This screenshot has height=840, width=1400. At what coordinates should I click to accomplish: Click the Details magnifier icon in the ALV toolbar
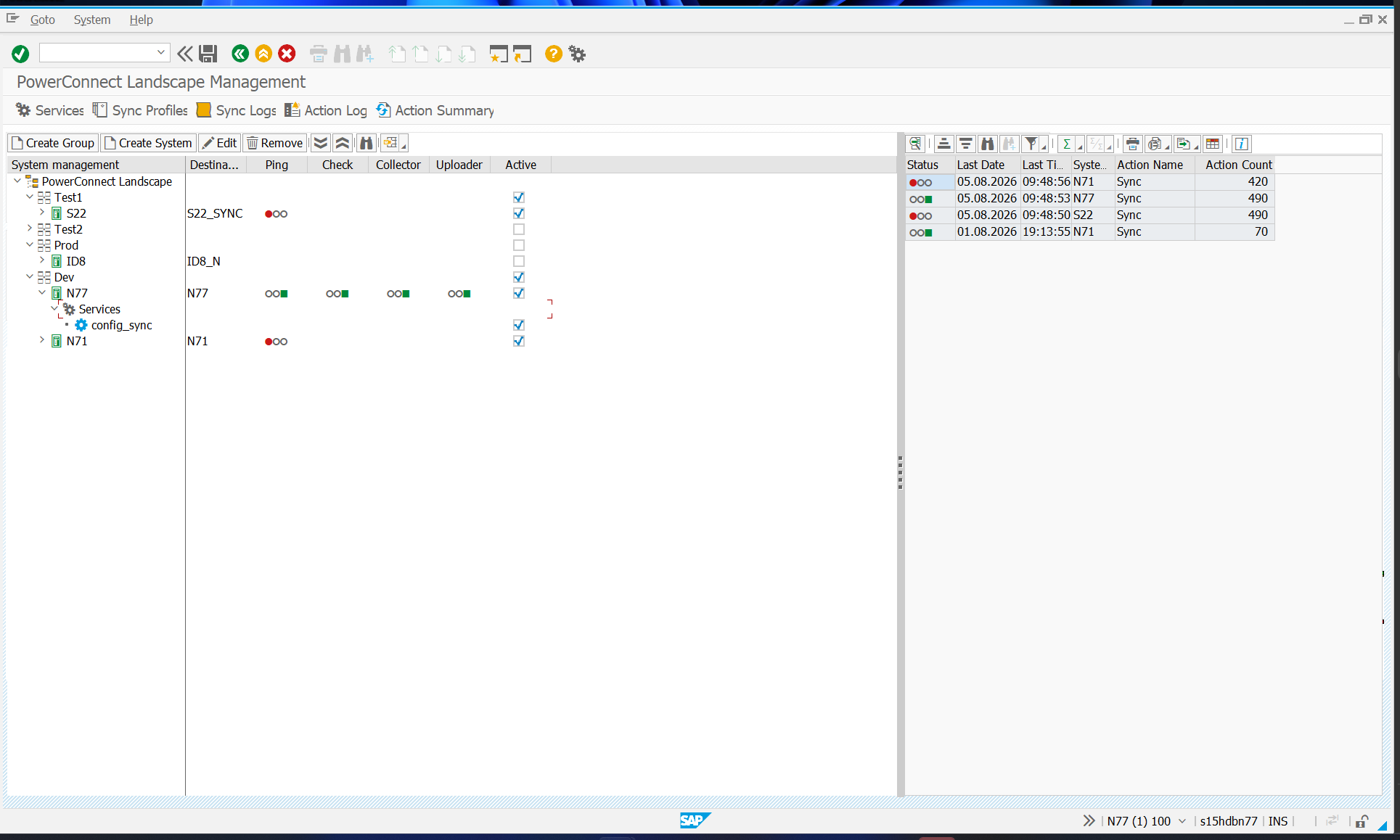pyautogui.click(x=915, y=144)
